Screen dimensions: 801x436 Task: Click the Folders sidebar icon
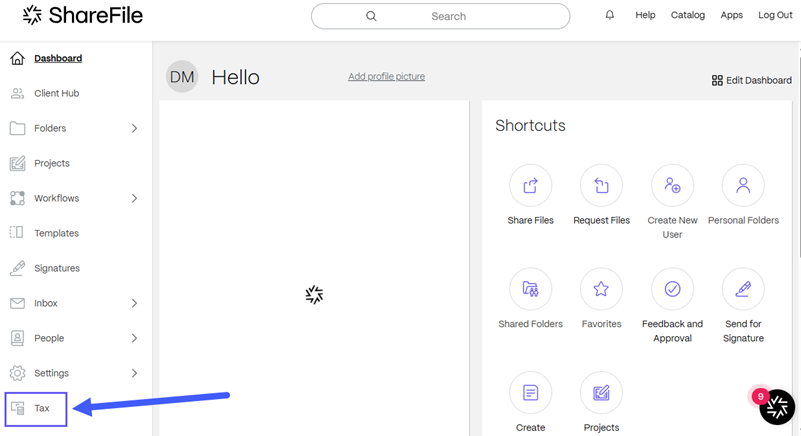tap(17, 128)
